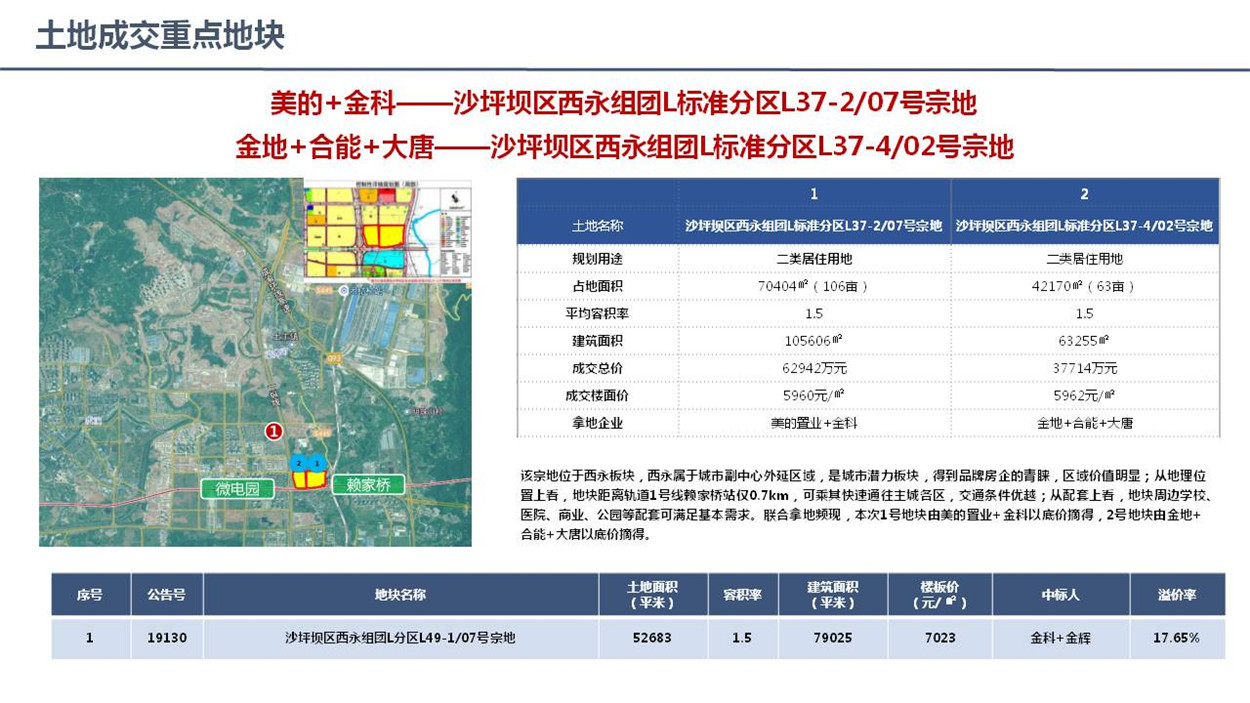Click the "建筑面积（平米）" column header

[832, 594]
